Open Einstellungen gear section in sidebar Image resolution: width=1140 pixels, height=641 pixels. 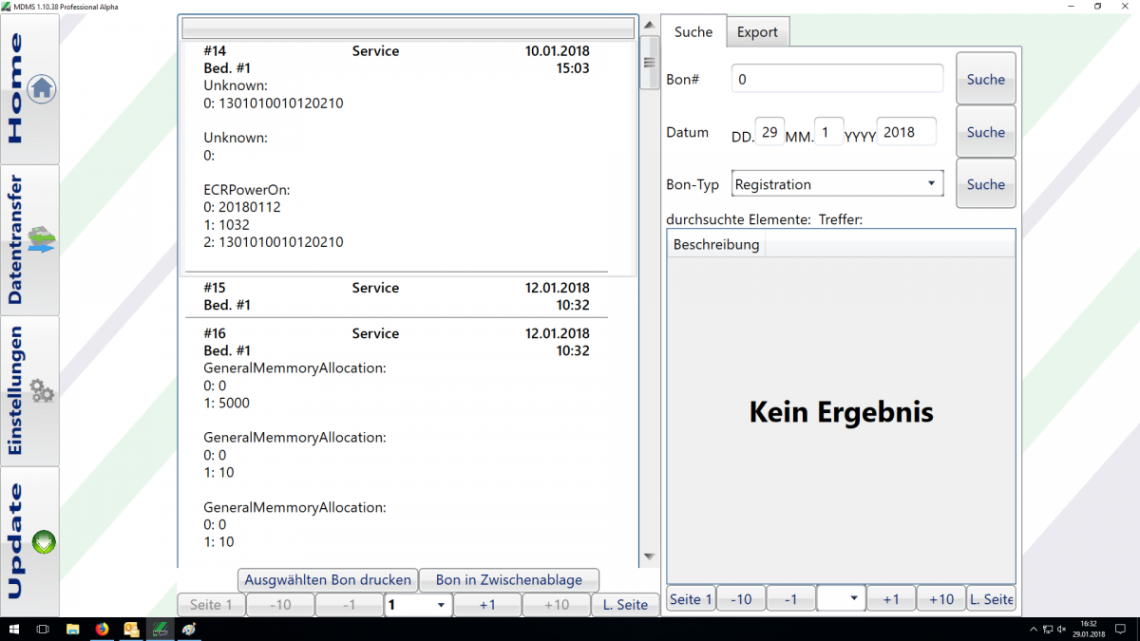point(31,391)
